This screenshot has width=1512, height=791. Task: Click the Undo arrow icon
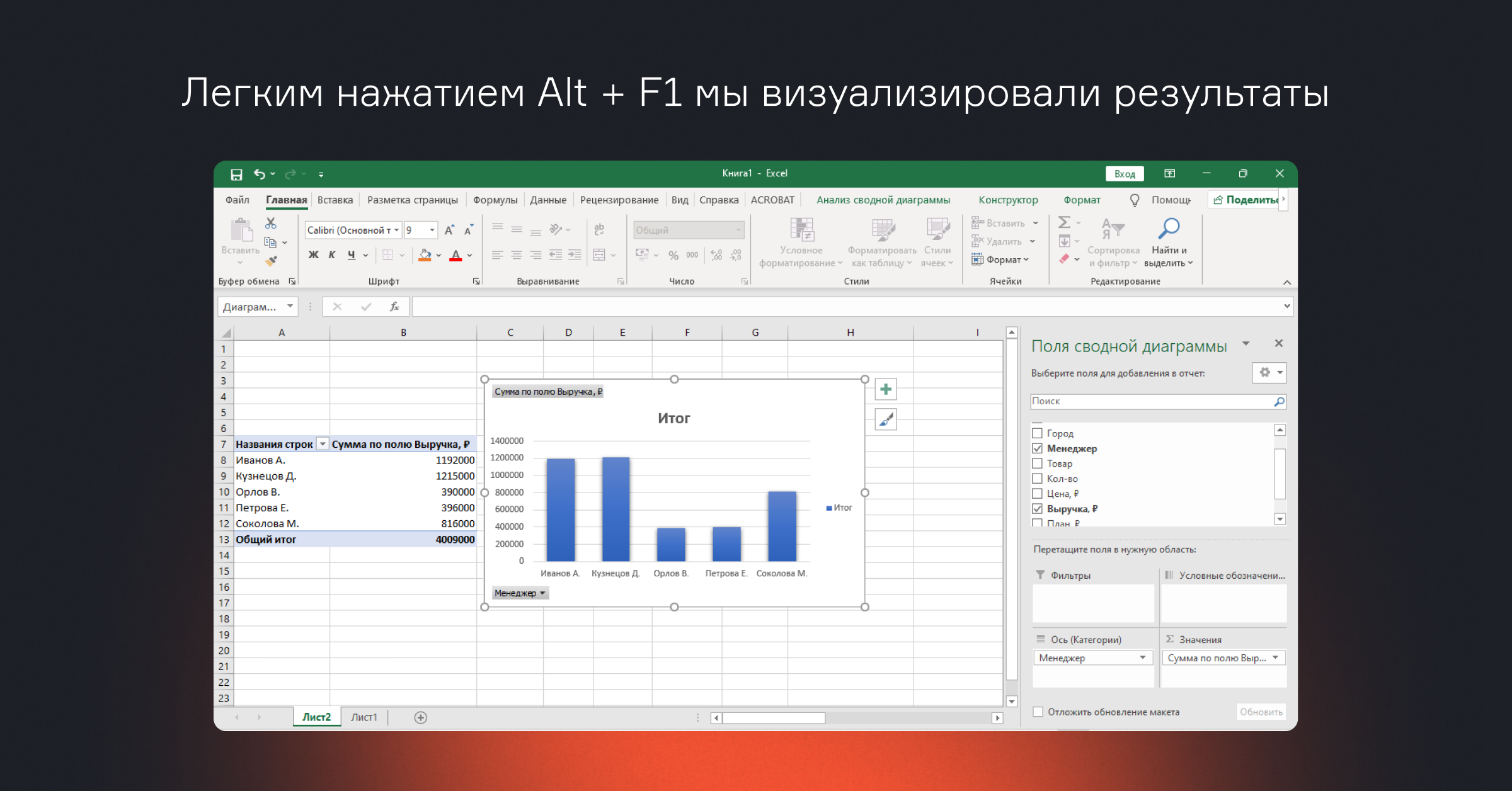(259, 174)
